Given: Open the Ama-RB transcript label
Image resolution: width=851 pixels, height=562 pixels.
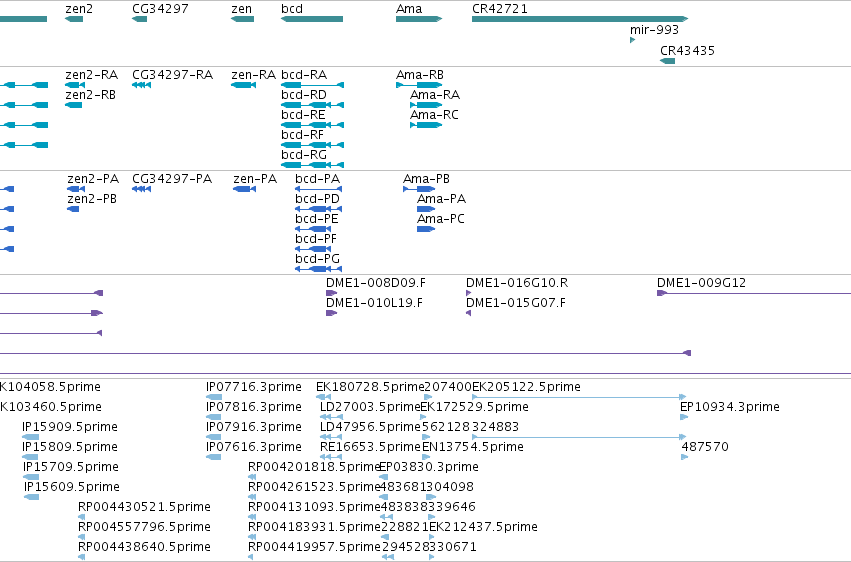Looking at the screenshot, I should tap(420, 74).
